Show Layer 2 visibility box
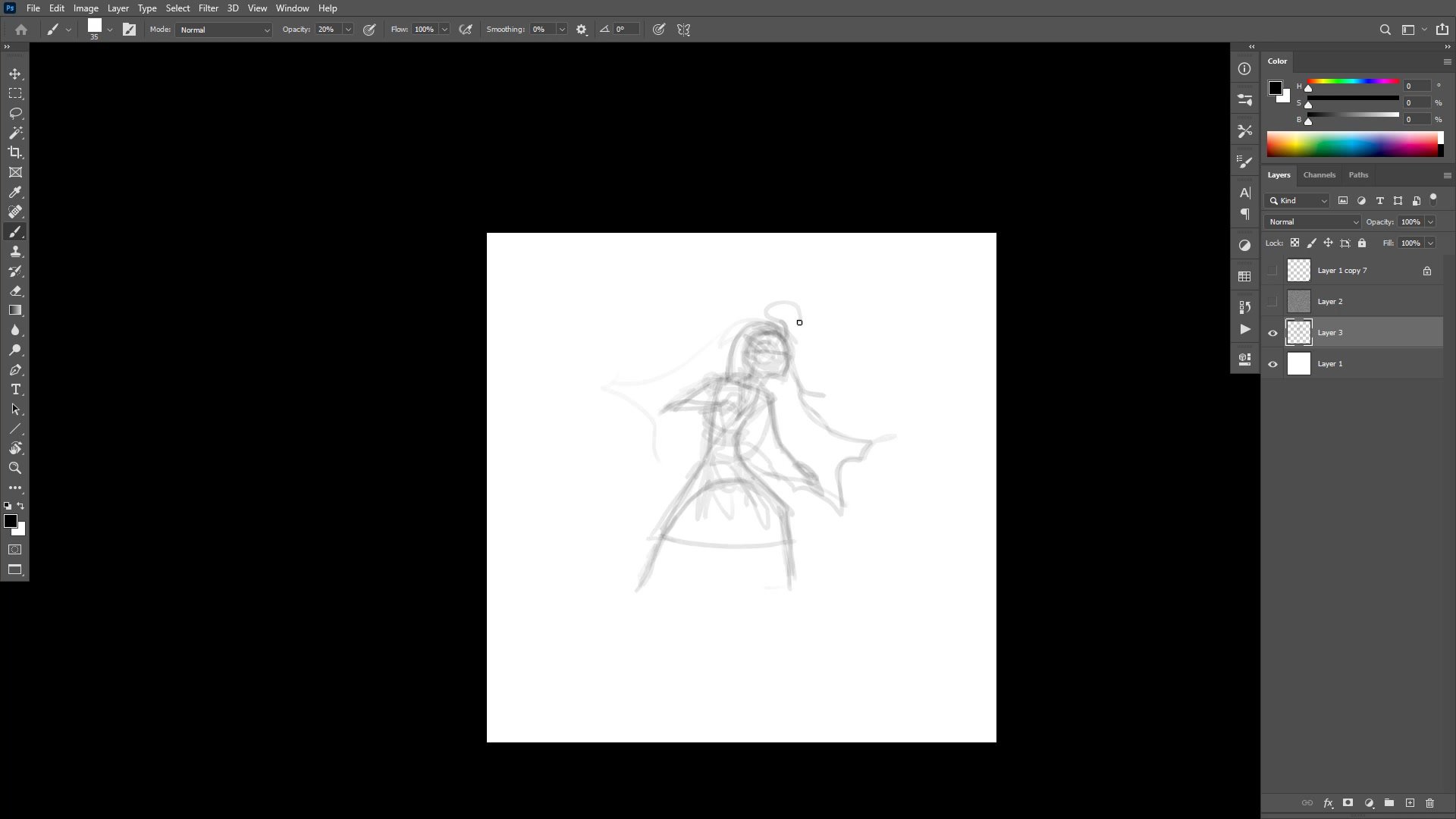1456x819 pixels. [1272, 302]
